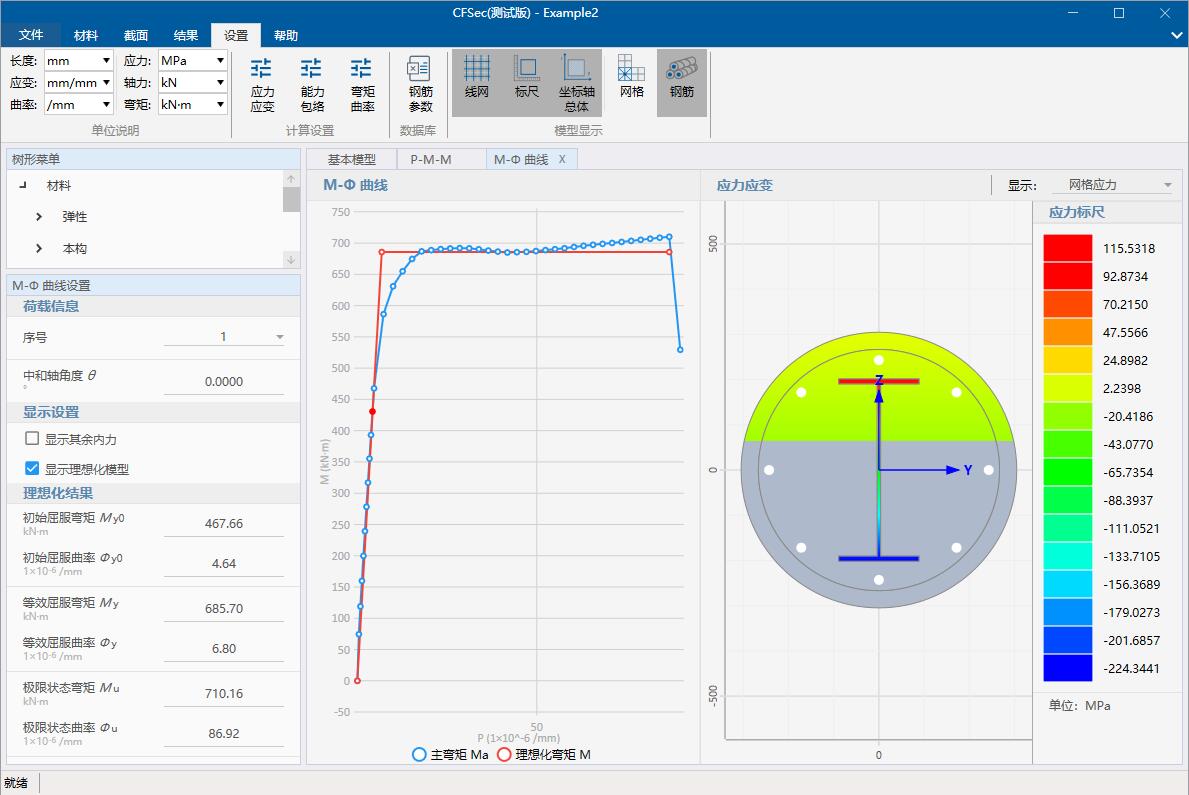The width and height of the screenshot is (1189, 795).
Task: Open the 能力包络 calculation setting
Action: [x=311, y=82]
